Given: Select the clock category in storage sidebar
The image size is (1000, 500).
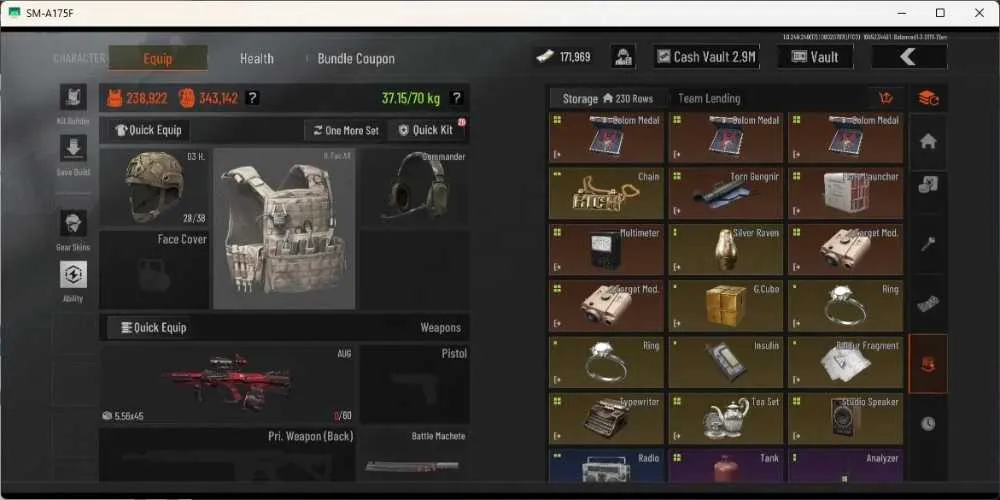Looking at the screenshot, I should pos(928,423).
